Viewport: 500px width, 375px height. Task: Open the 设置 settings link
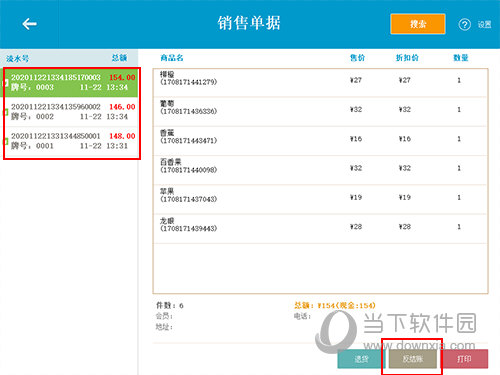click(x=484, y=25)
